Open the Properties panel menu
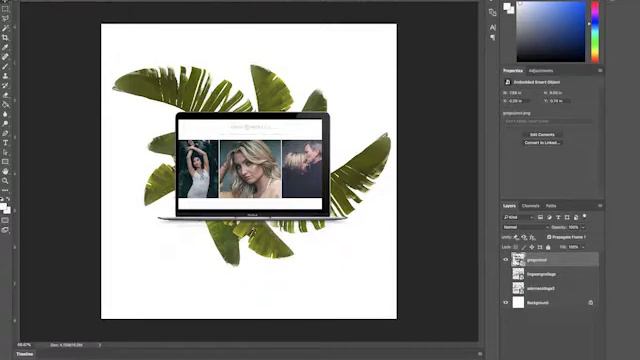640x360 pixels. pos(600,71)
